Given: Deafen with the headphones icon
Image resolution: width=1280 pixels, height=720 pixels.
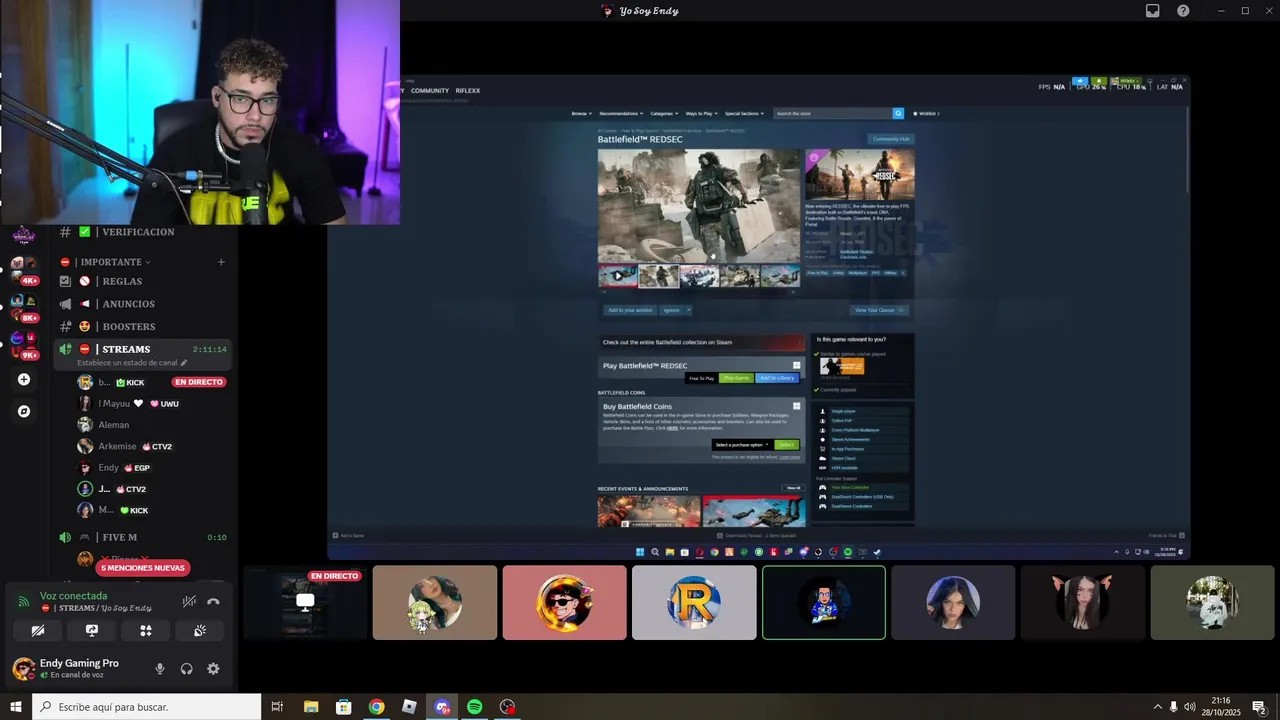Looking at the screenshot, I should (187, 669).
